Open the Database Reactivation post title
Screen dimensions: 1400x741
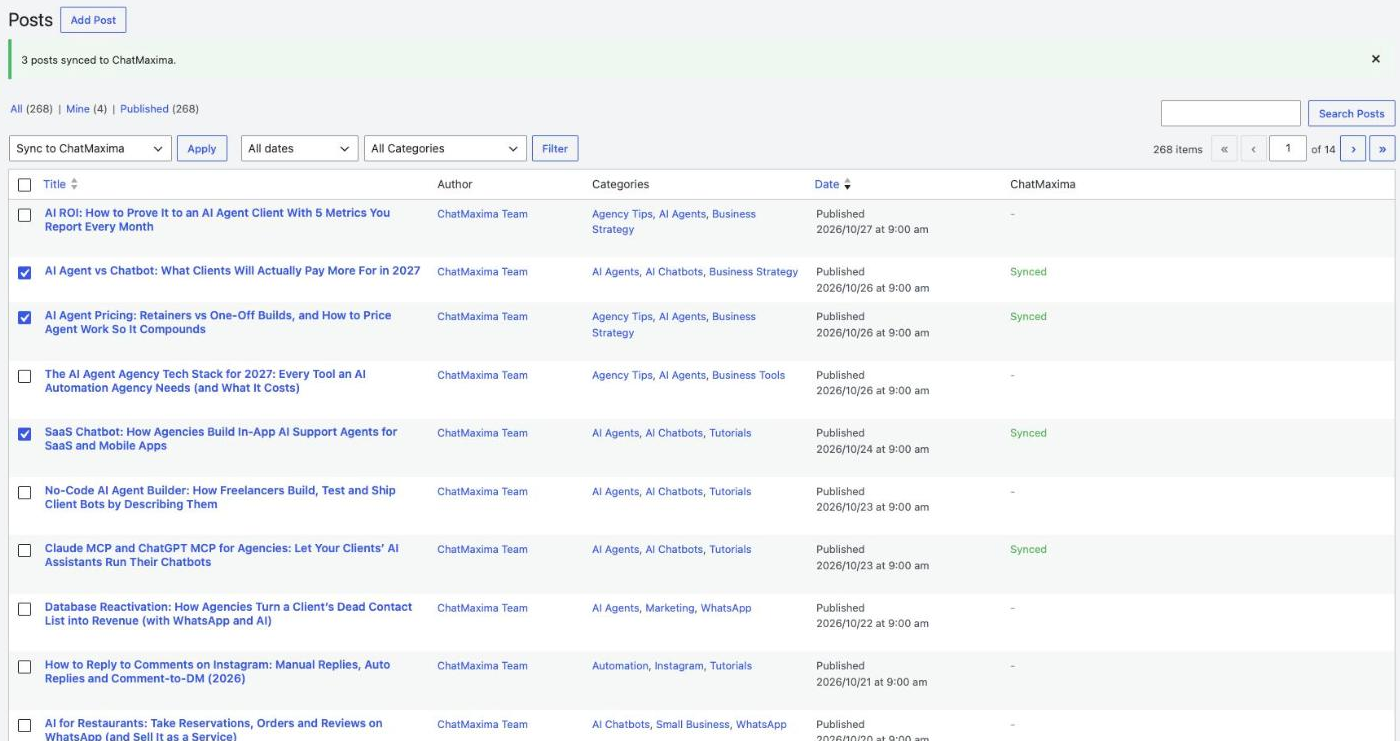pos(228,614)
